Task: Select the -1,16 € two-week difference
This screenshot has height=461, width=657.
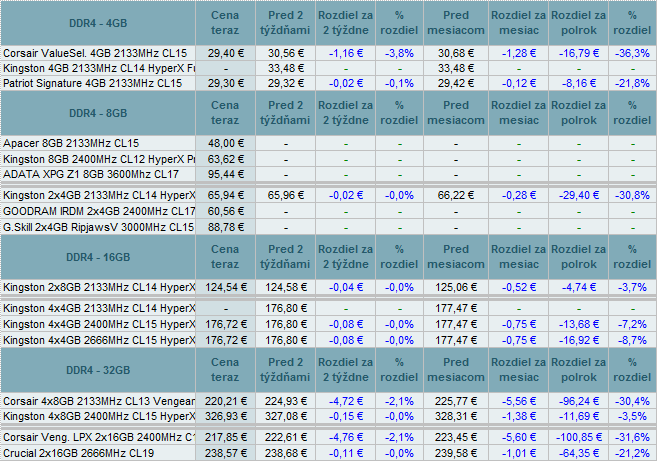Action: click(346, 53)
